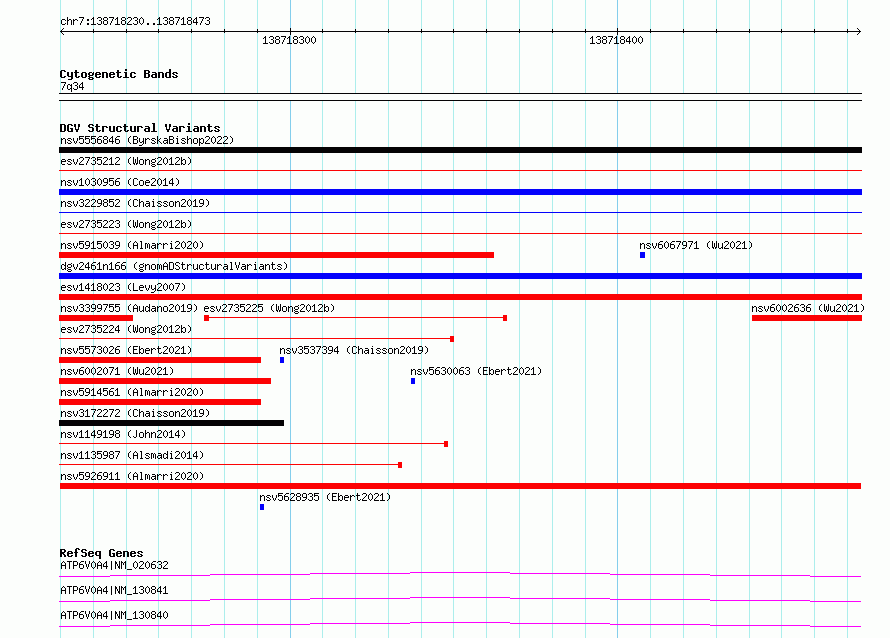The image size is (890, 638).
Task: Open the nsv5630063 (Ebert2021) label
Action: [476, 371]
